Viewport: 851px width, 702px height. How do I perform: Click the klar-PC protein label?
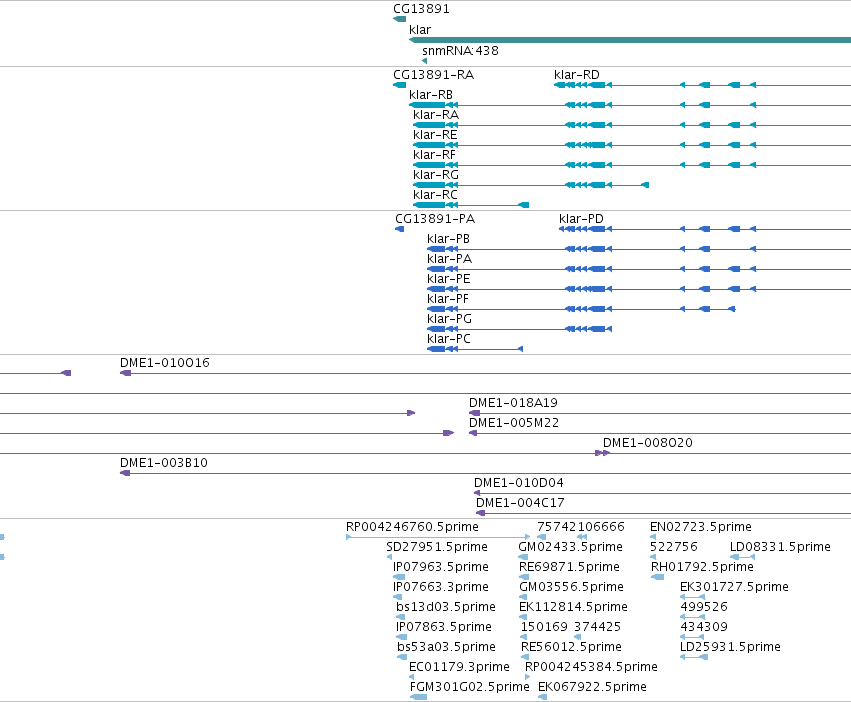[x=449, y=339]
